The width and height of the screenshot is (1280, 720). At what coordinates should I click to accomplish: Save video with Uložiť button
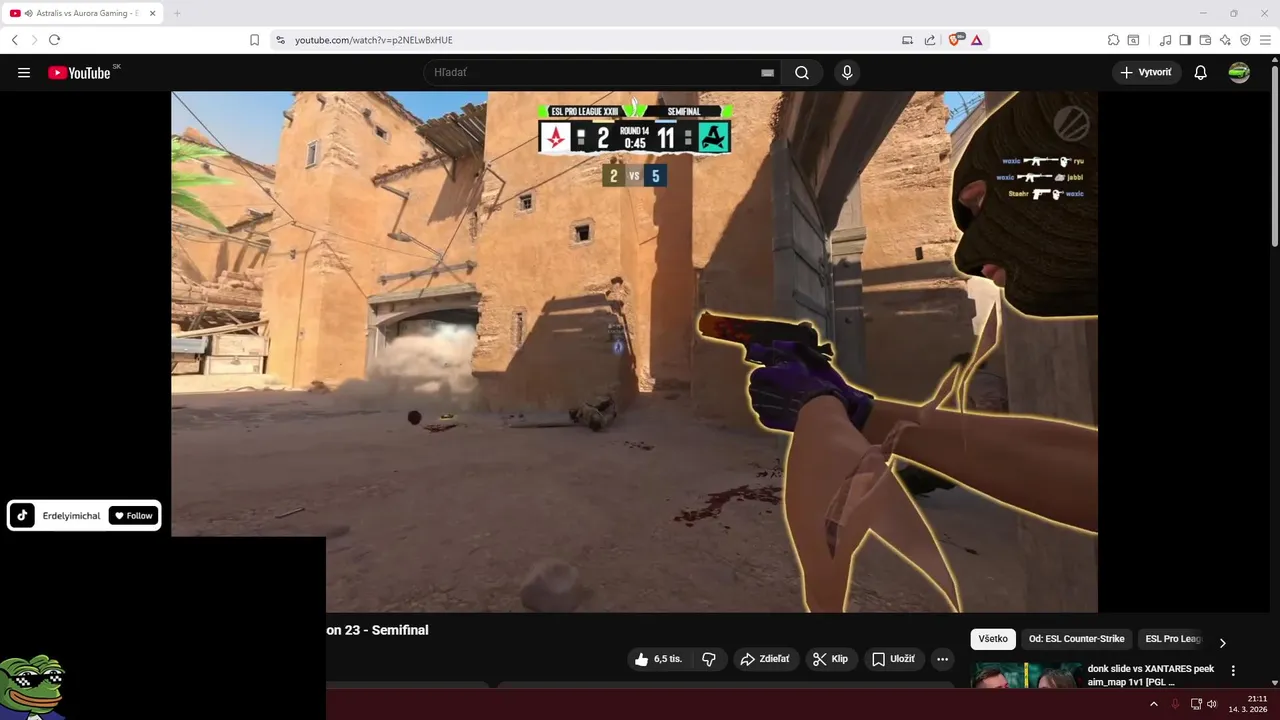click(x=894, y=659)
